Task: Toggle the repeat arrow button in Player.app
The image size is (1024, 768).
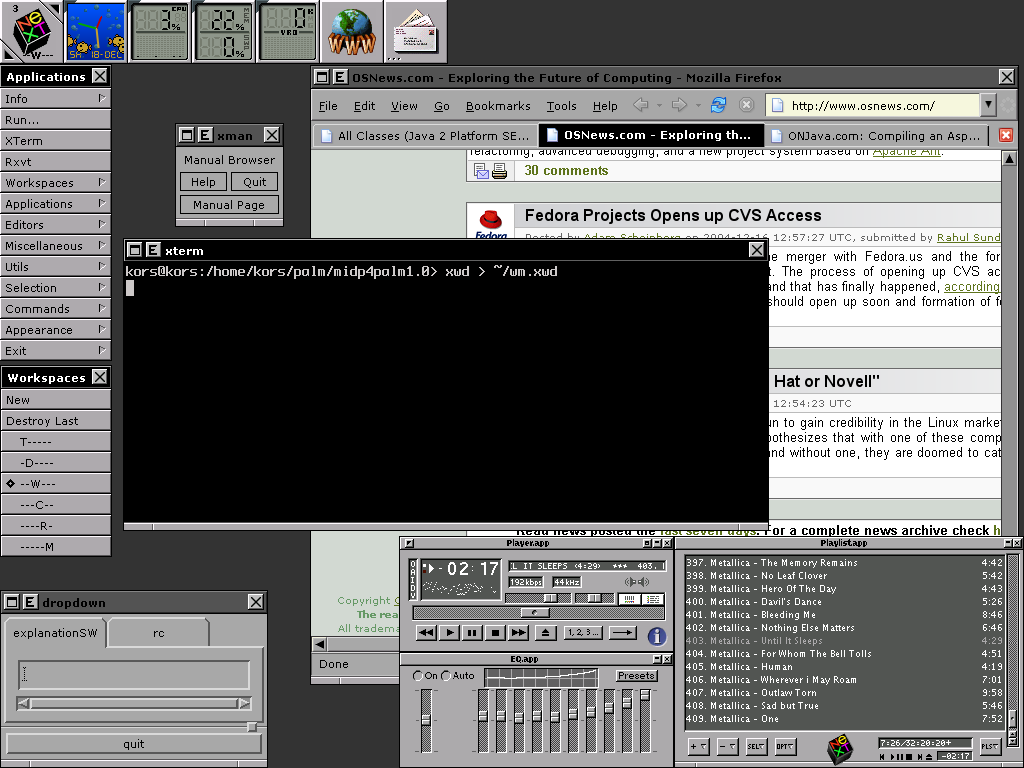Action: [622, 632]
